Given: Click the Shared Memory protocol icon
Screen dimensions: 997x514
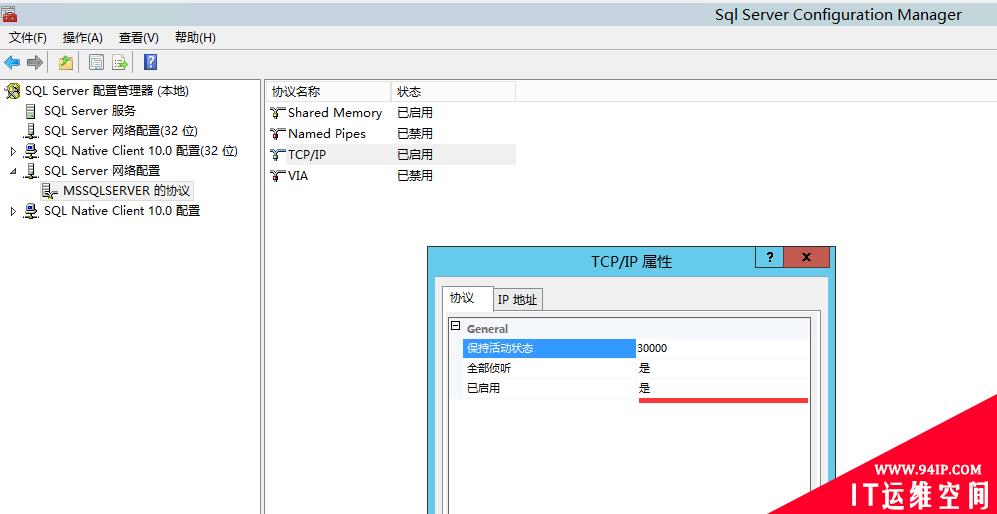Looking at the screenshot, I should pos(277,113).
